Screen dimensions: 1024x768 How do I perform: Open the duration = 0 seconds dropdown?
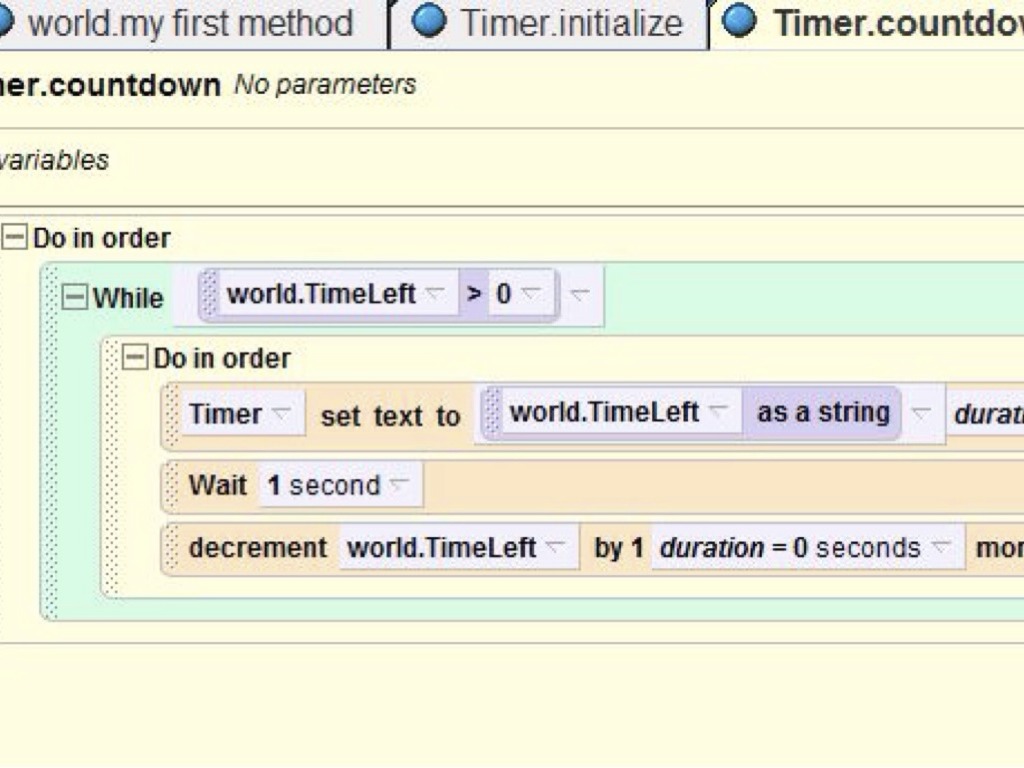940,547
